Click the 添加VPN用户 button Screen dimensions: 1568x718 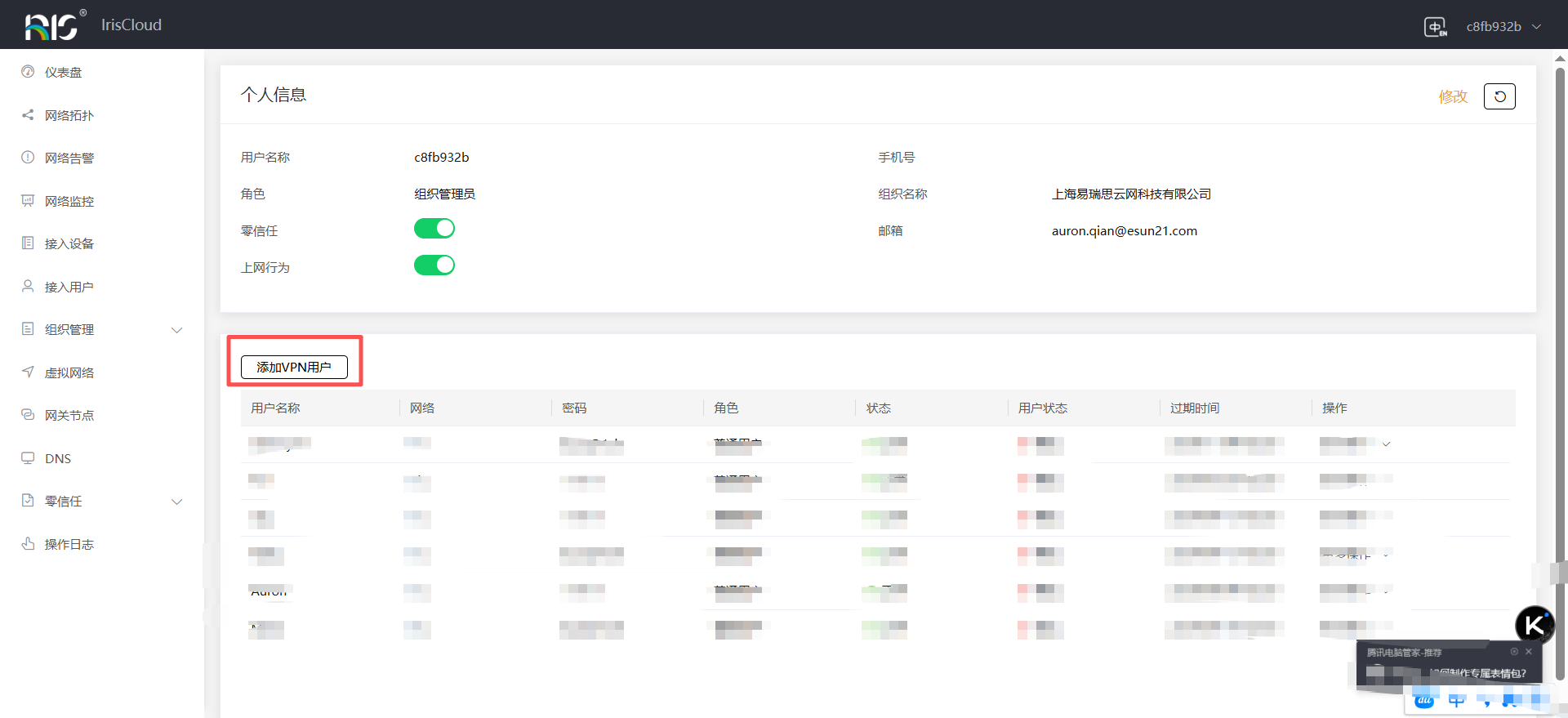[x=294, y=368]
